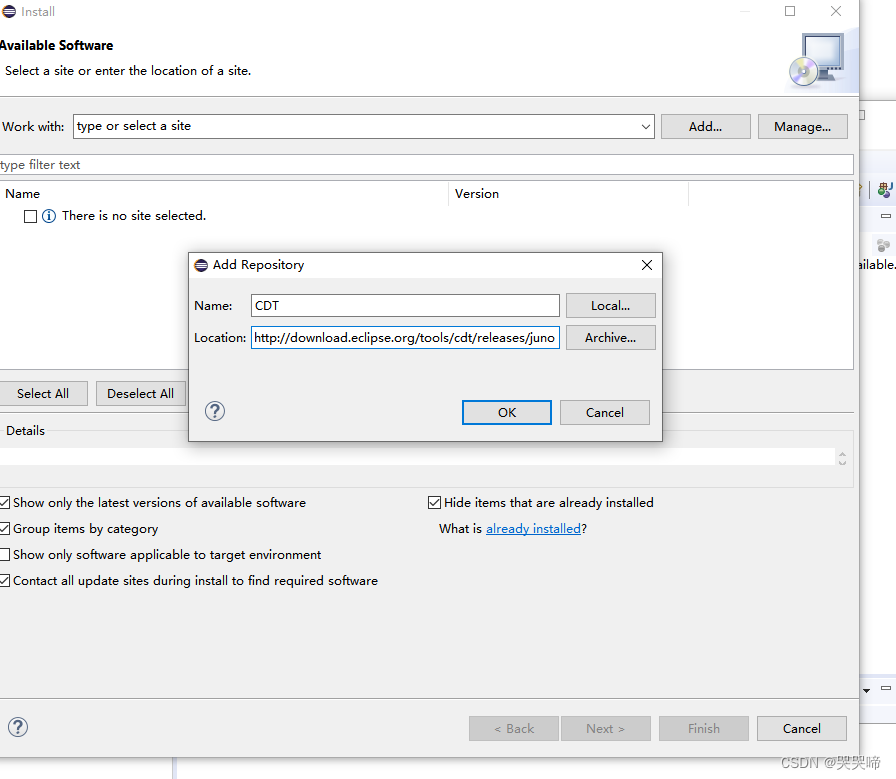Click the Details text area
Screen dimensions: 896x779
[x=417, y=457]
